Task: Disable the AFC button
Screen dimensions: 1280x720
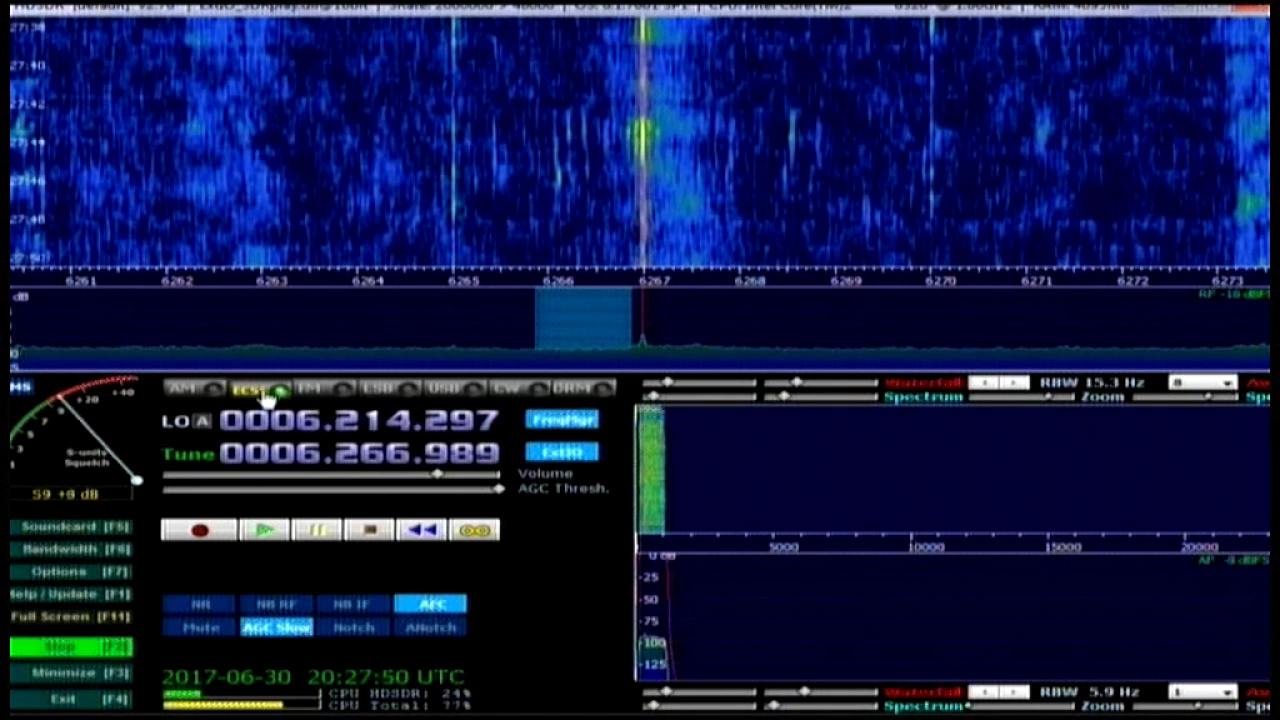Action: (x=430, y=604)
